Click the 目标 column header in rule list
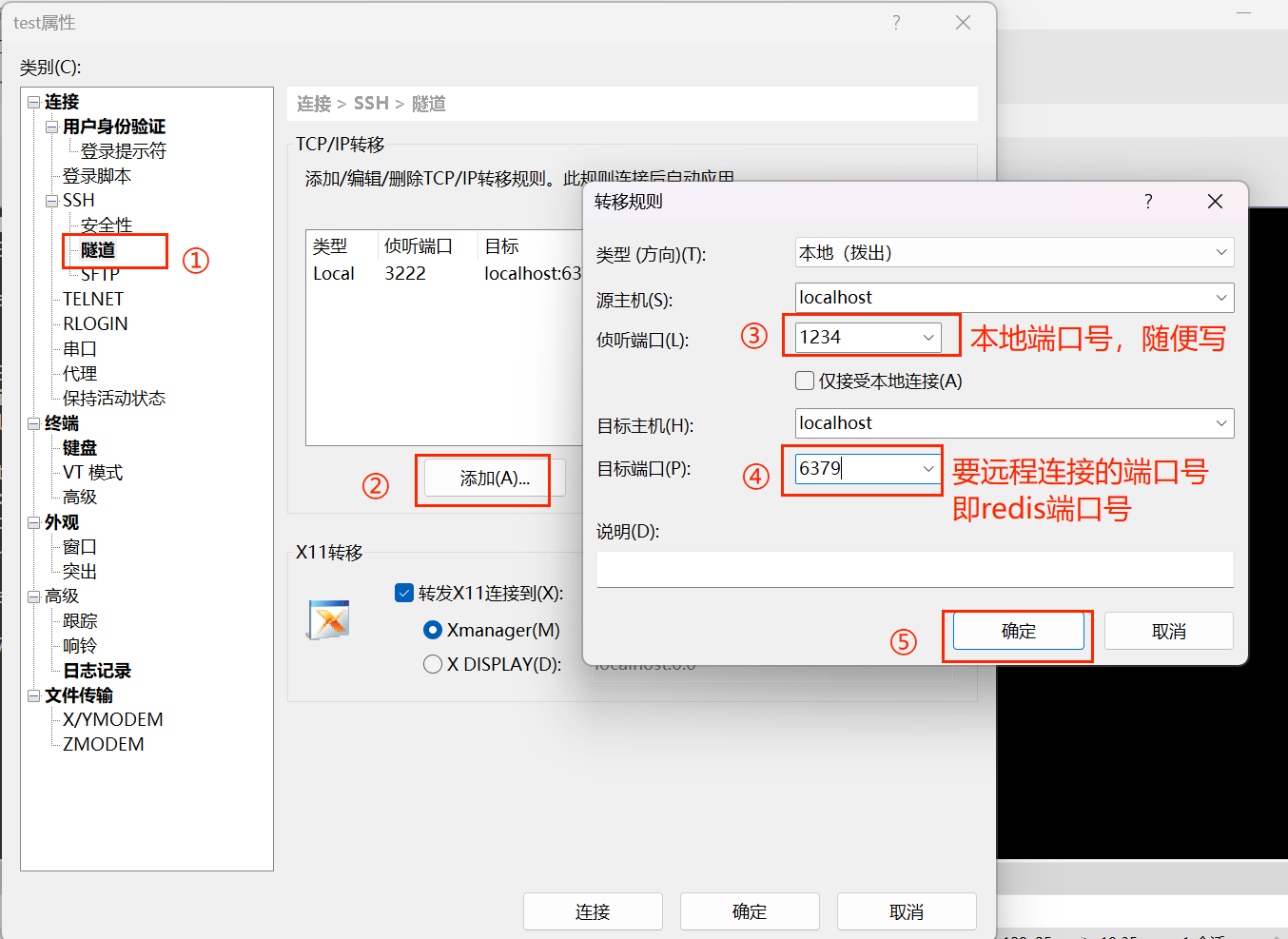1288x939 pixels. [x=502, y=246]
